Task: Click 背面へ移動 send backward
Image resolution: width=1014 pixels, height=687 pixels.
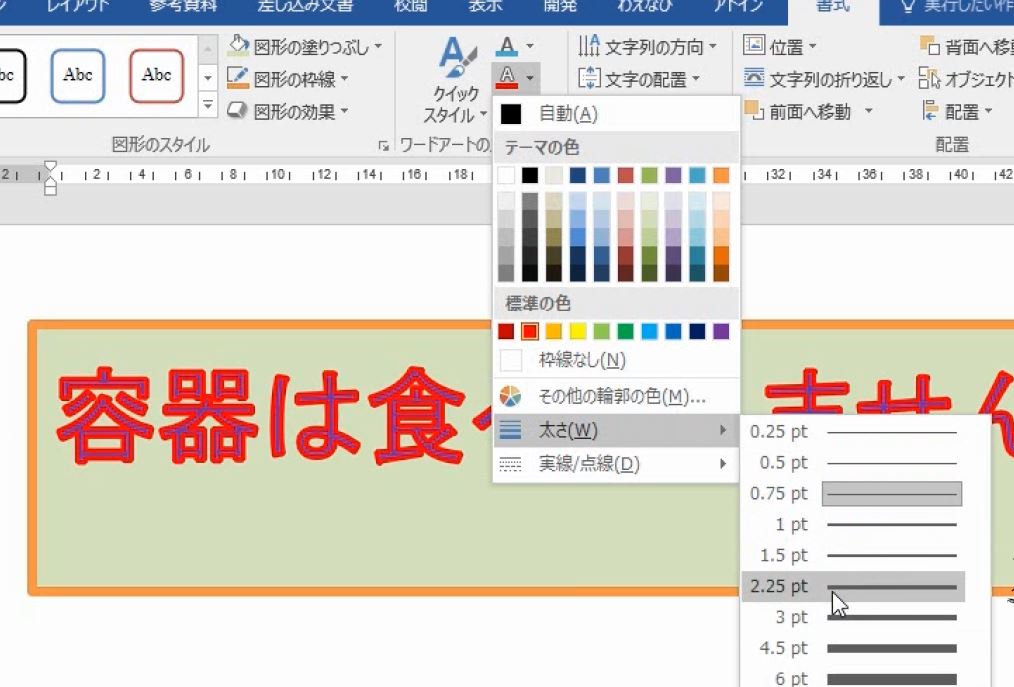Action: point(966,47)
